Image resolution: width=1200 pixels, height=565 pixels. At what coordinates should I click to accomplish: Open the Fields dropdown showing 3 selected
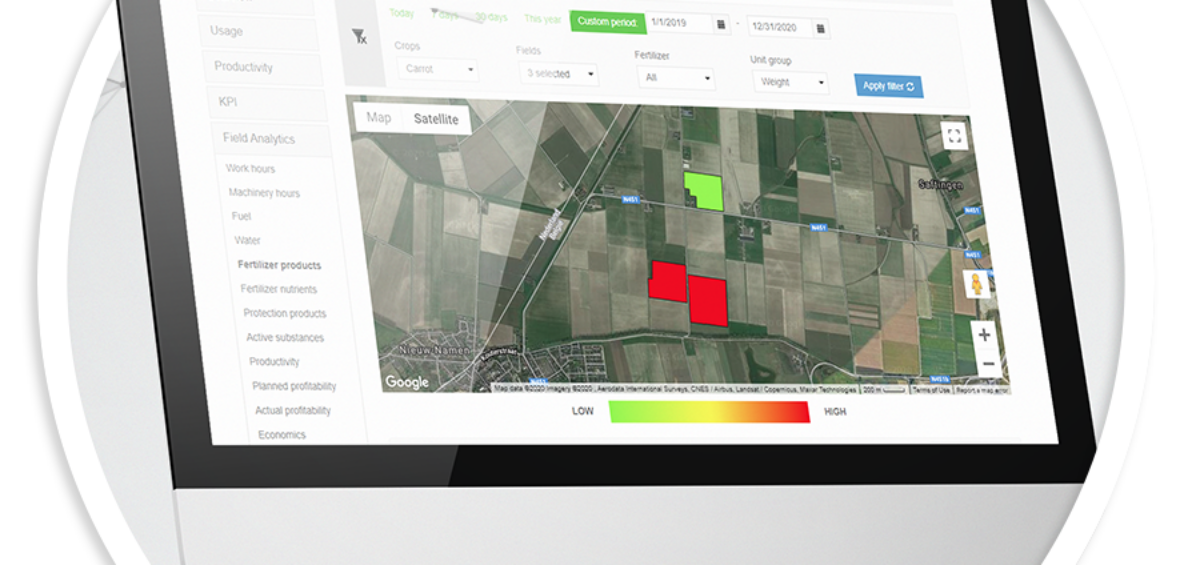tap(558, 73)
